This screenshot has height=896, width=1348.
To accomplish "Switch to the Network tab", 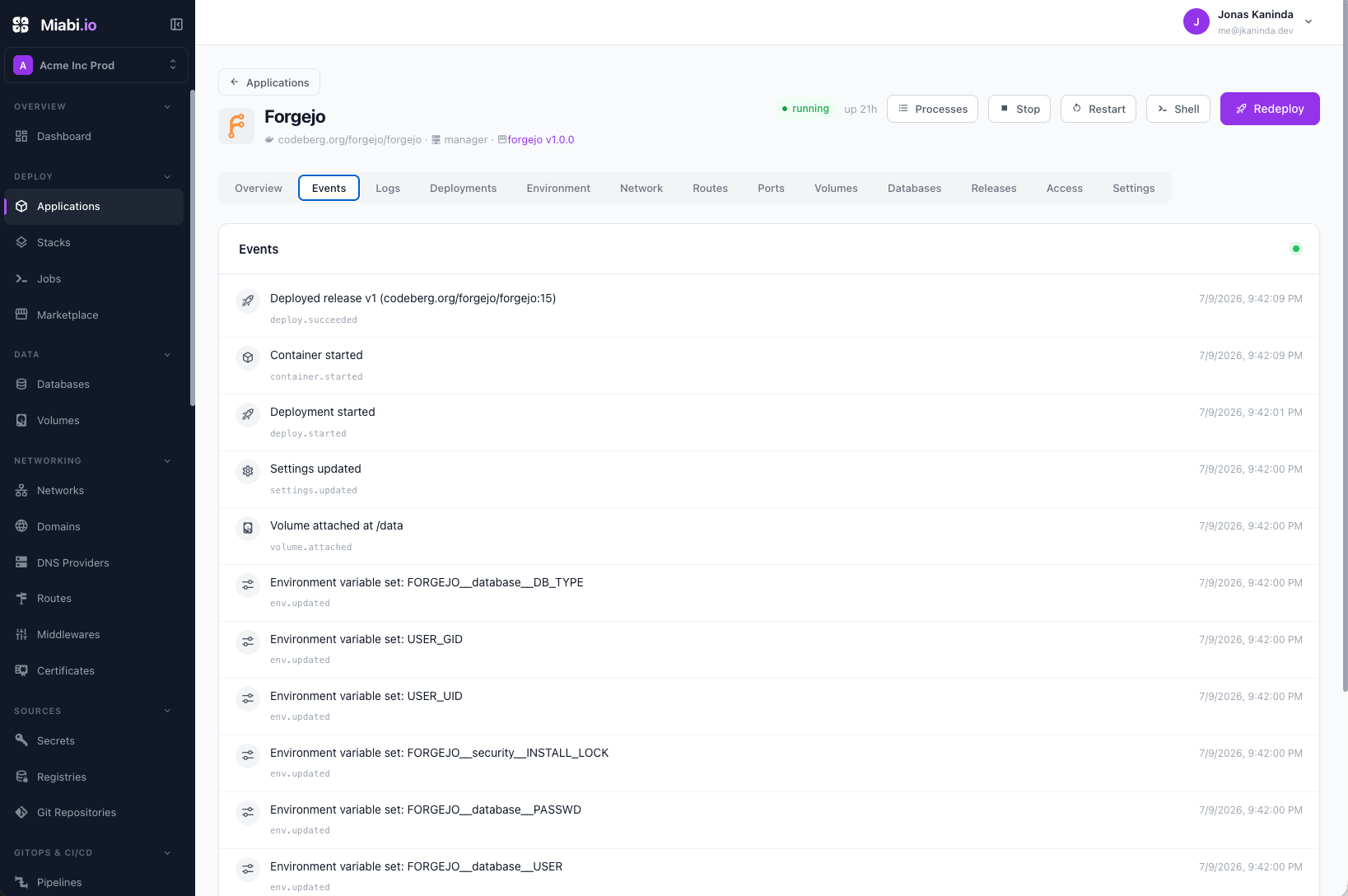I will pyautogui.click(x=641, y=188).
